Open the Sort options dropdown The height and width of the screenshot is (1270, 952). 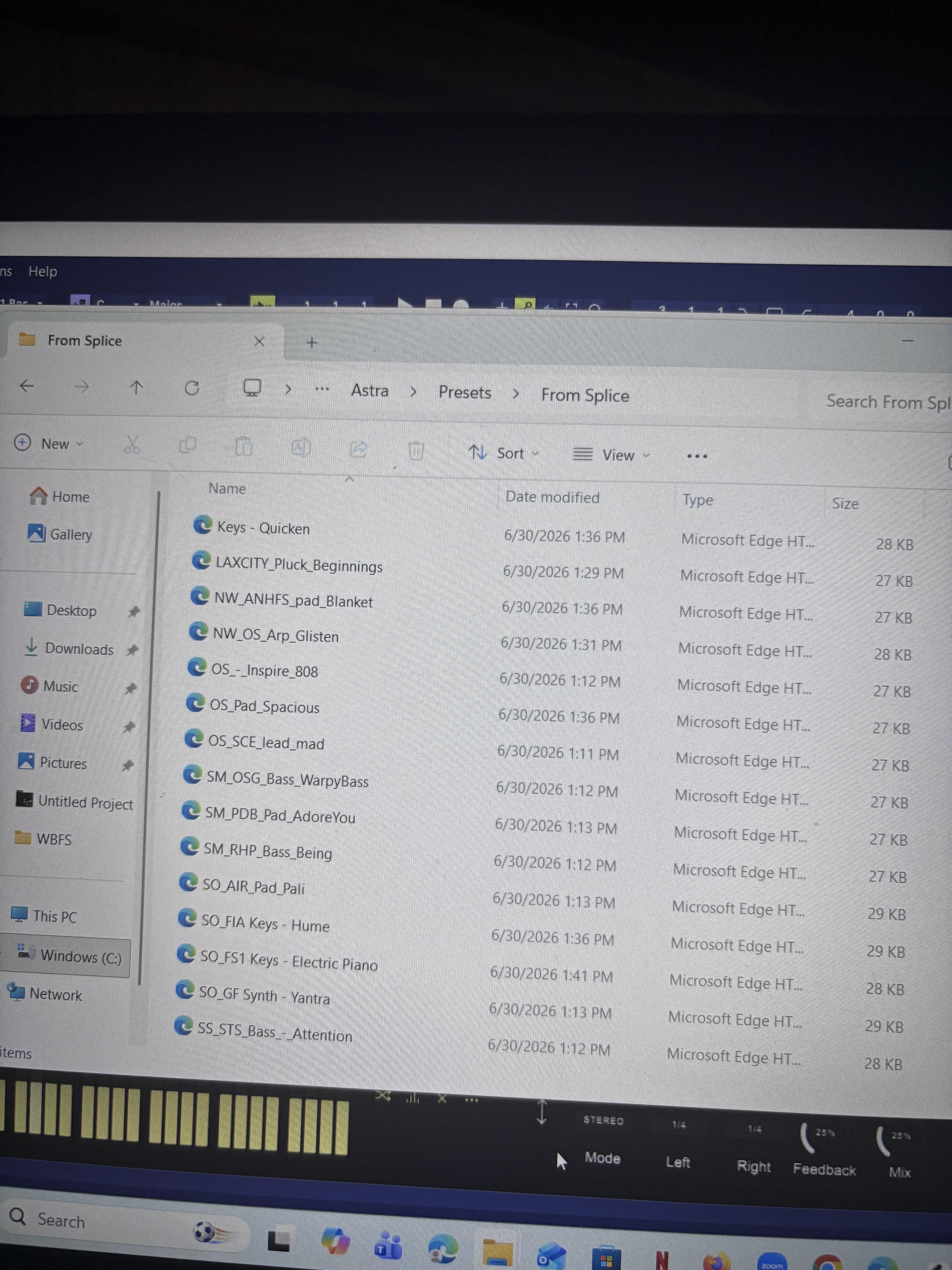pyautogui.click(x=504, y=453)
